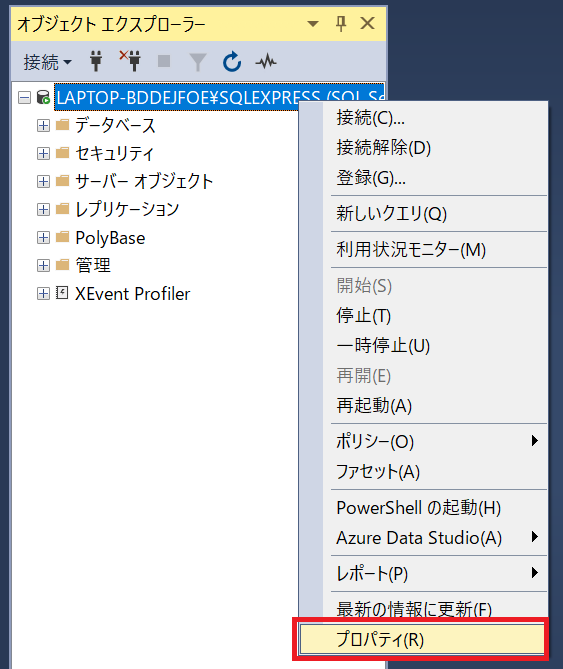Viewport: 563px width, 669px height.
Task: Open the Activity Monitor waveform icon
Action: (266, 62)
